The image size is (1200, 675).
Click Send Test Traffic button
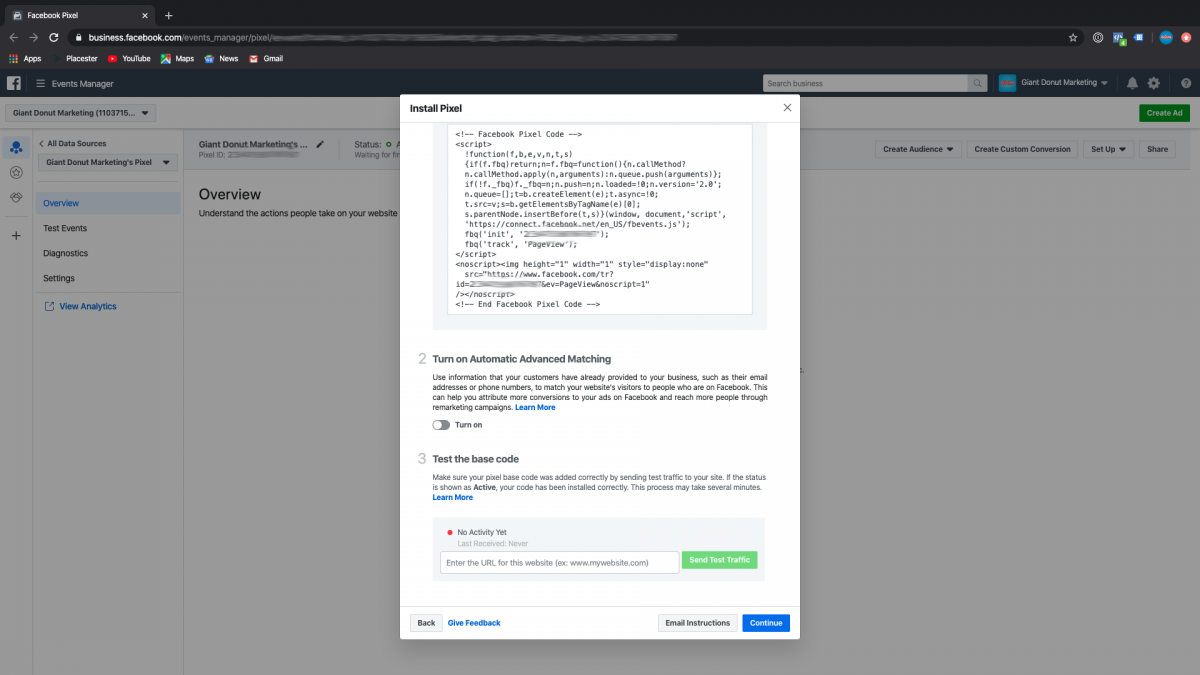point(719,560)
